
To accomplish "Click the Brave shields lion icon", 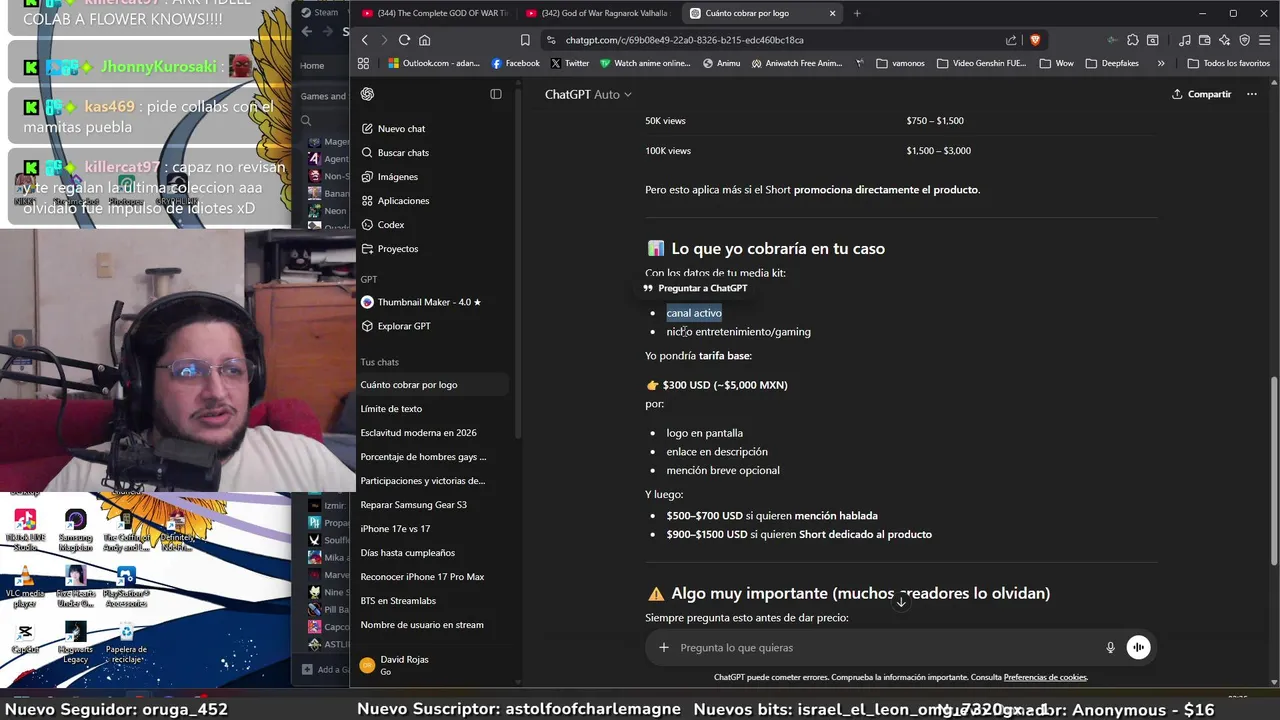I will (x=1035, y=40).
